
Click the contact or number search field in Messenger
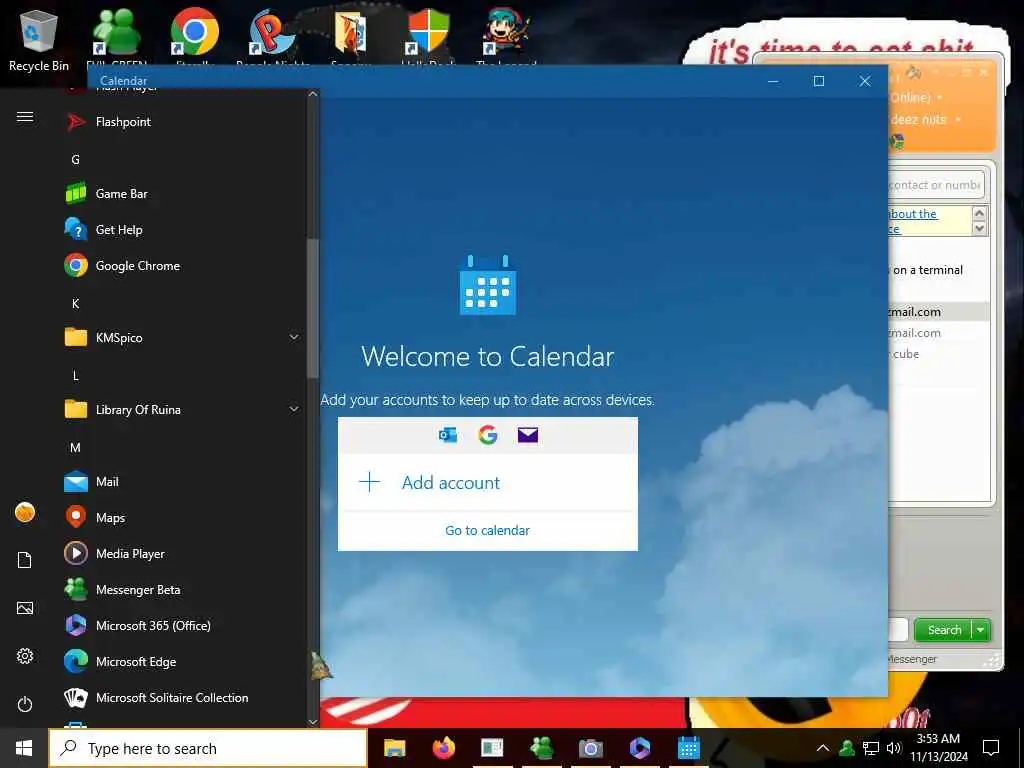point(935,185)
